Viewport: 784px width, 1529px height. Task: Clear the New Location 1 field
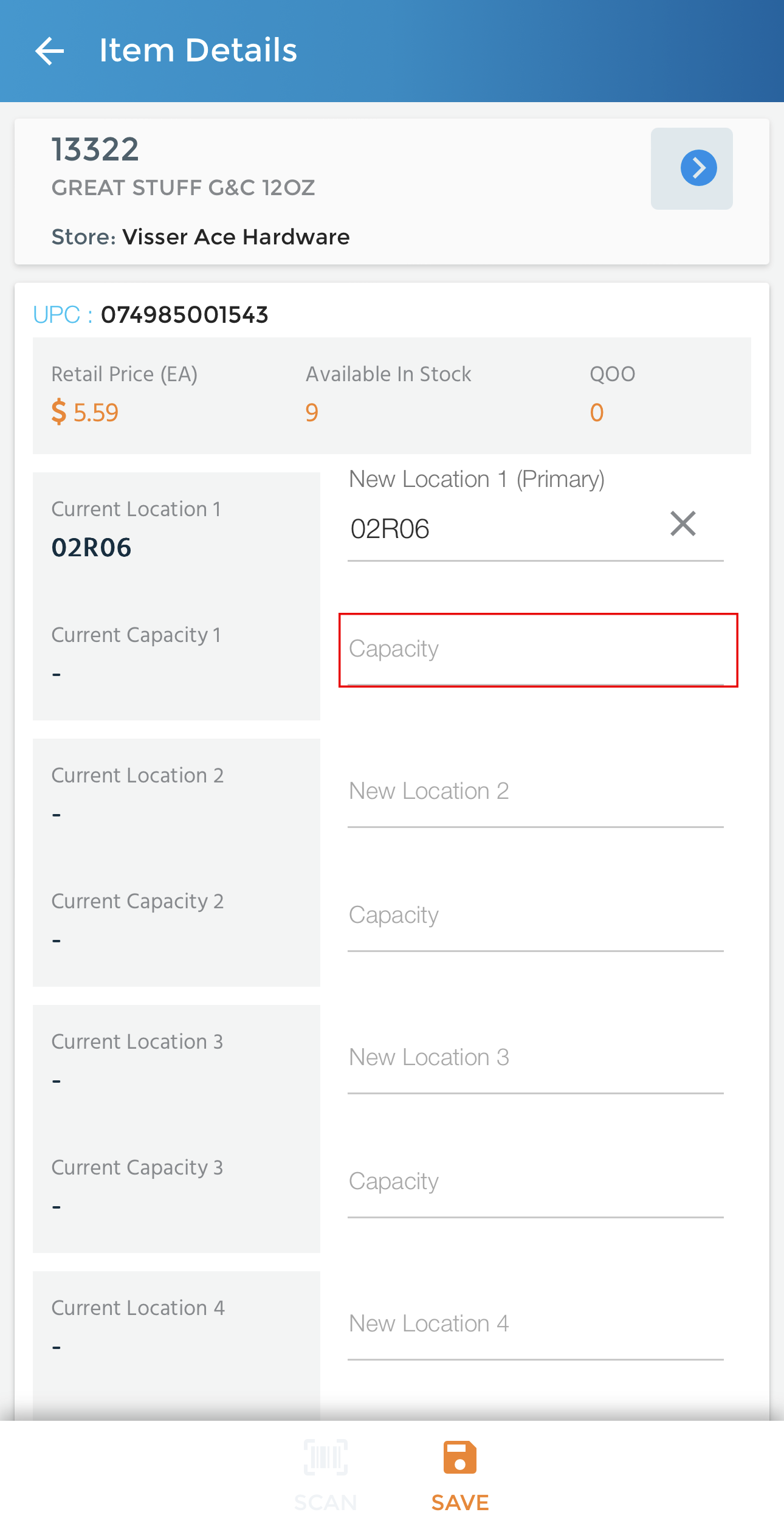pyautogui.click(x=683, y=523)
